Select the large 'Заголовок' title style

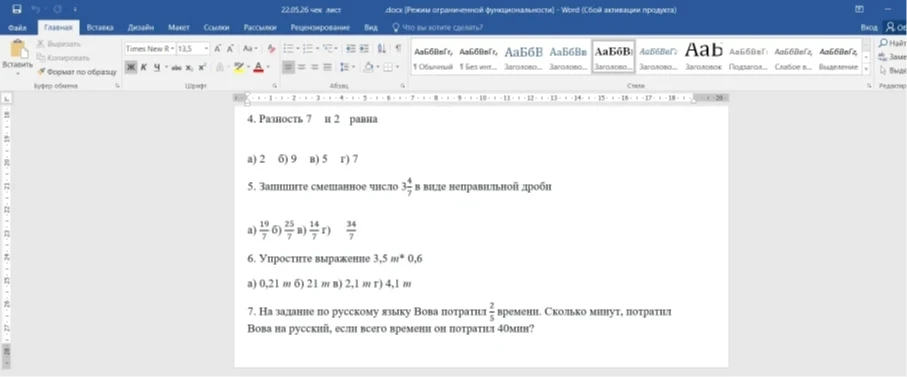pos(704,57)
